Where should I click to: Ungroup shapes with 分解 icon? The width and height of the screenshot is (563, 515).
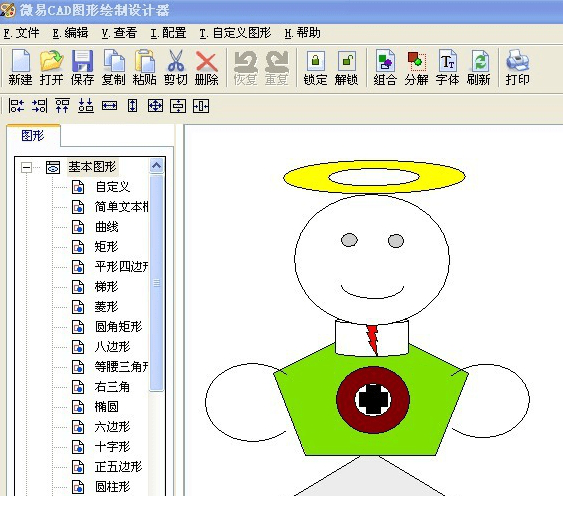416,67
